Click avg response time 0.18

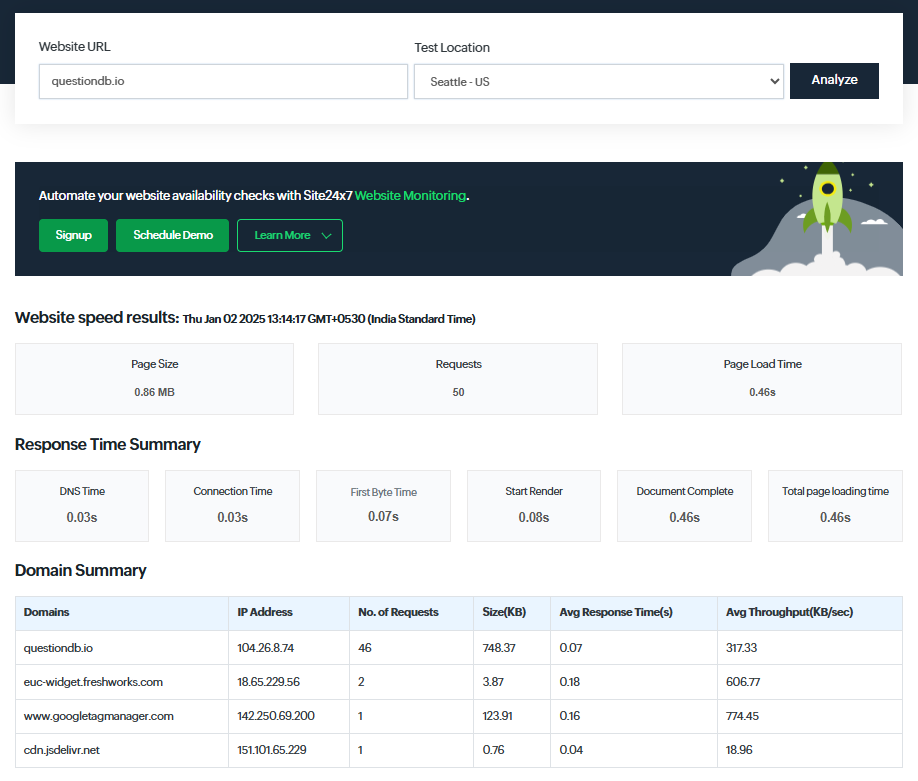pos(570,682)
